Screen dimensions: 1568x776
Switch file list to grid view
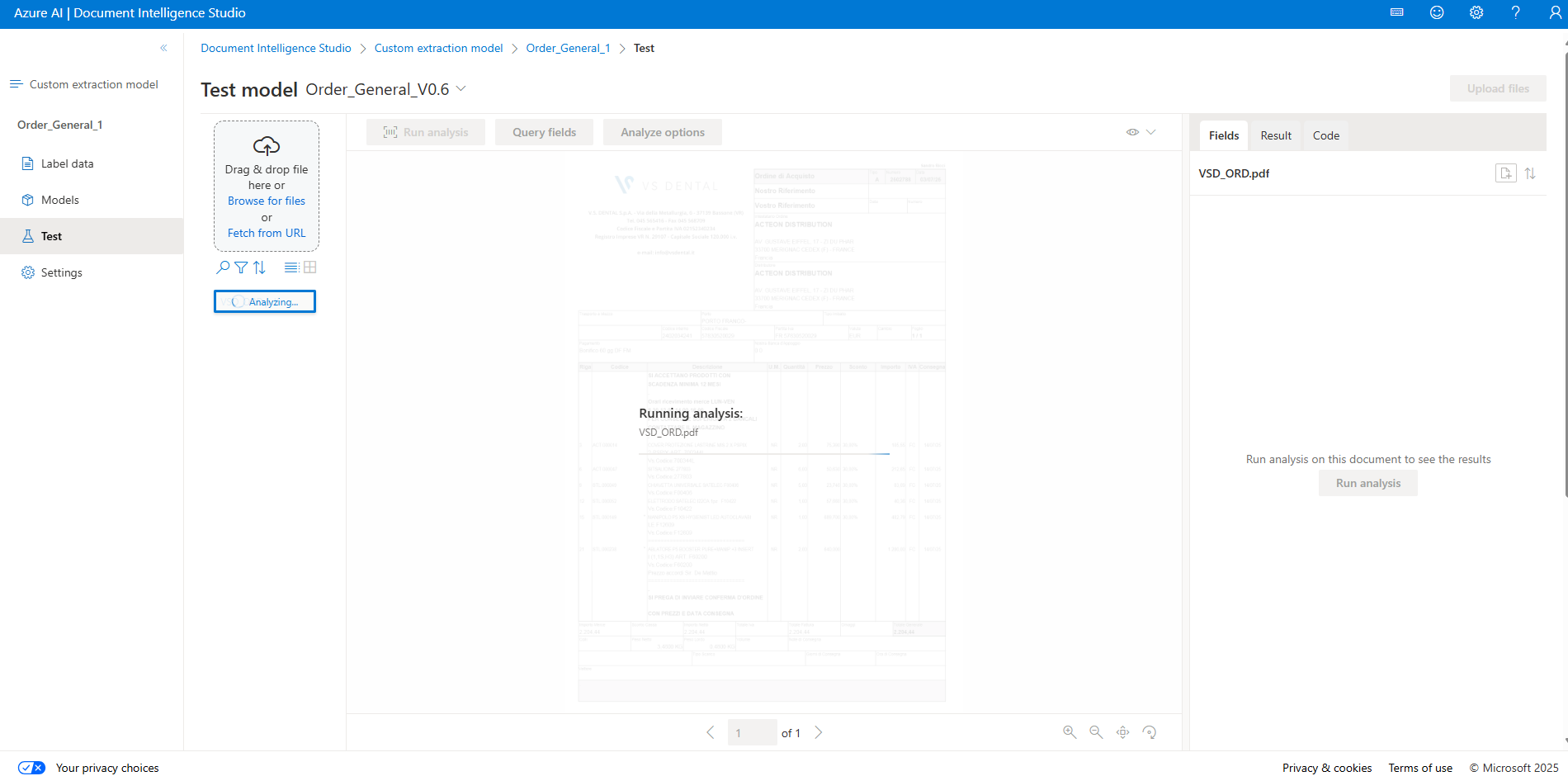[310, 267]
